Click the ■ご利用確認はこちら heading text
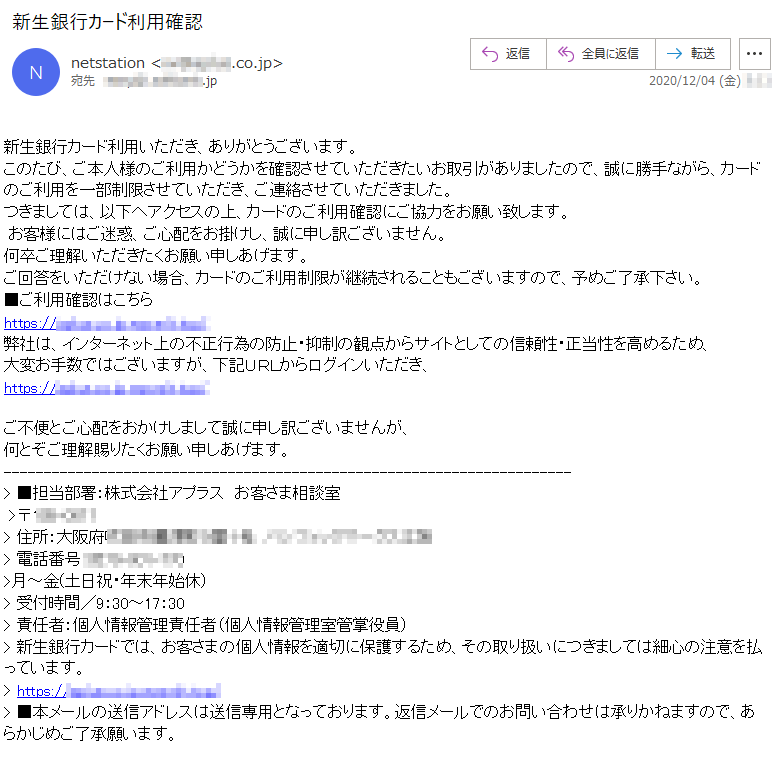 pos(78,300)
